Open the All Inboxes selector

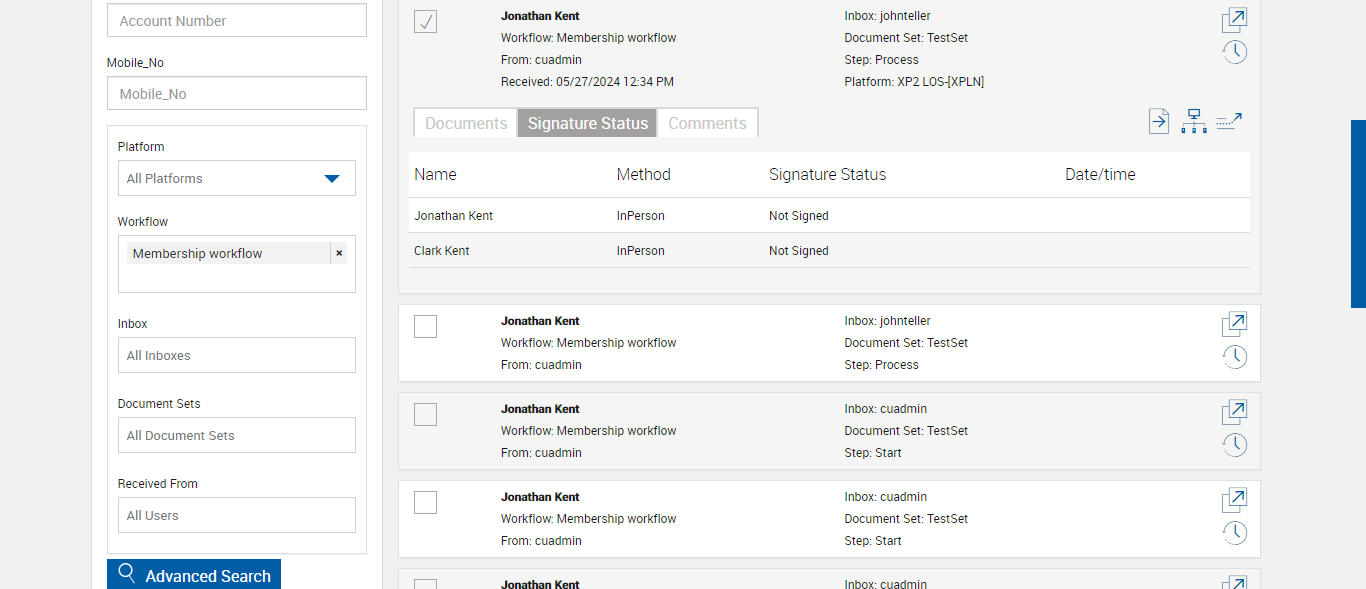coord(237,355)
